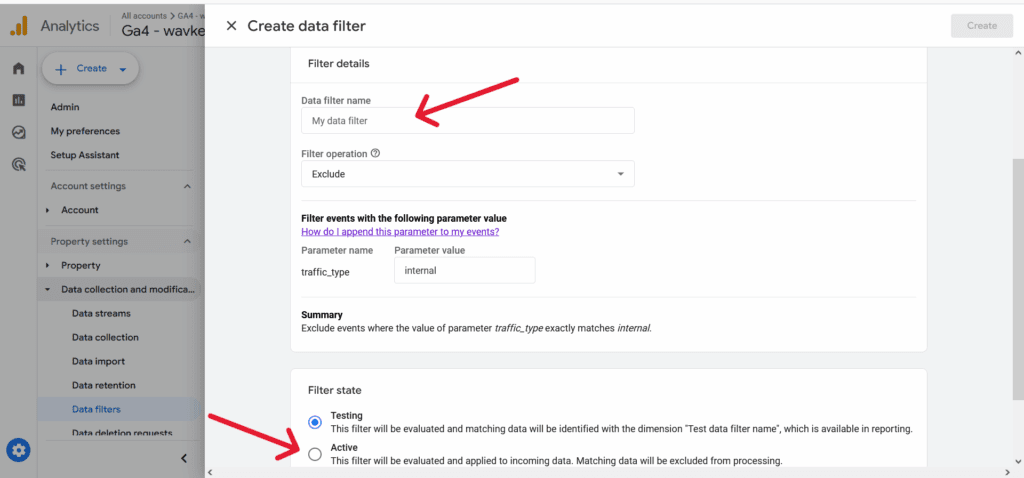Viewport: 1024px width, 478px height.
Task: Select the Active filter state
Action: click(x=315, y=454)
